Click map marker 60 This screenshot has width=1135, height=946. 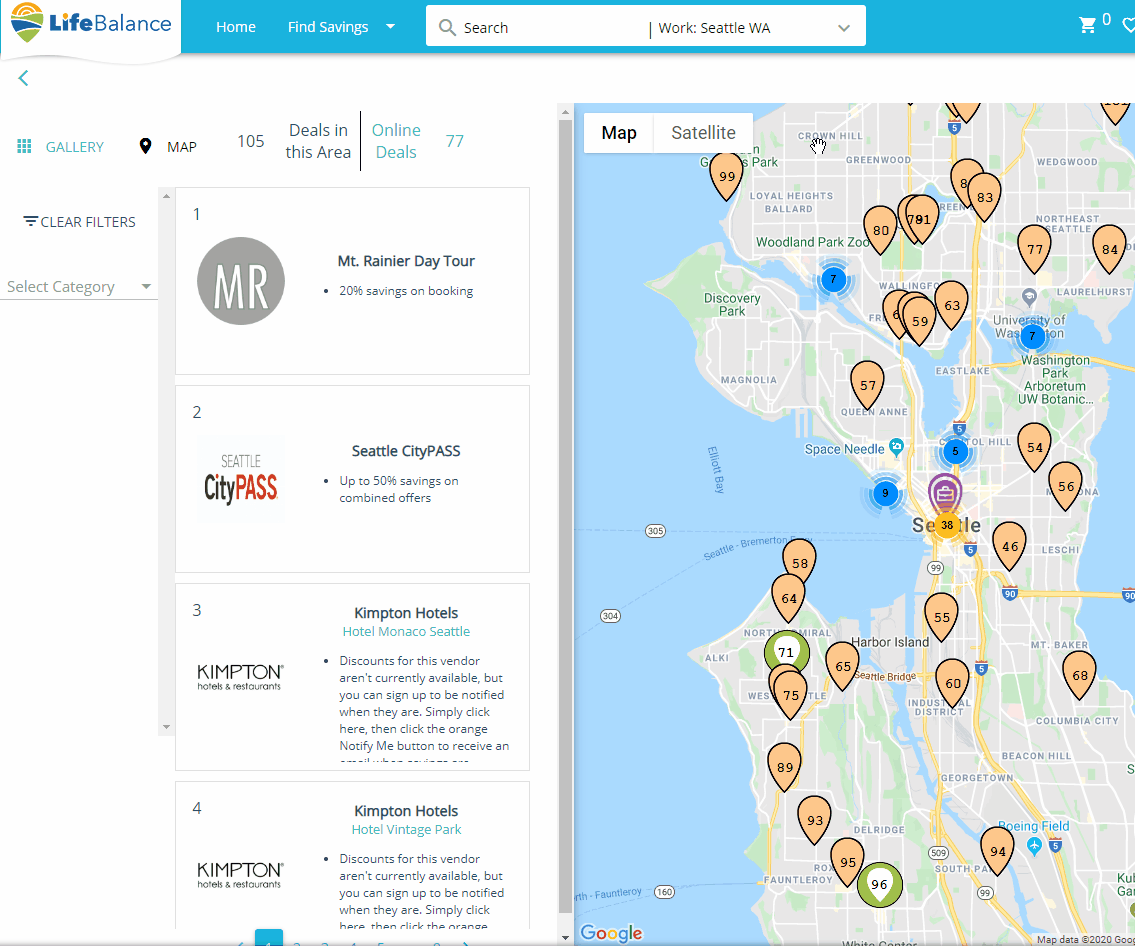(x=953, y=683)
